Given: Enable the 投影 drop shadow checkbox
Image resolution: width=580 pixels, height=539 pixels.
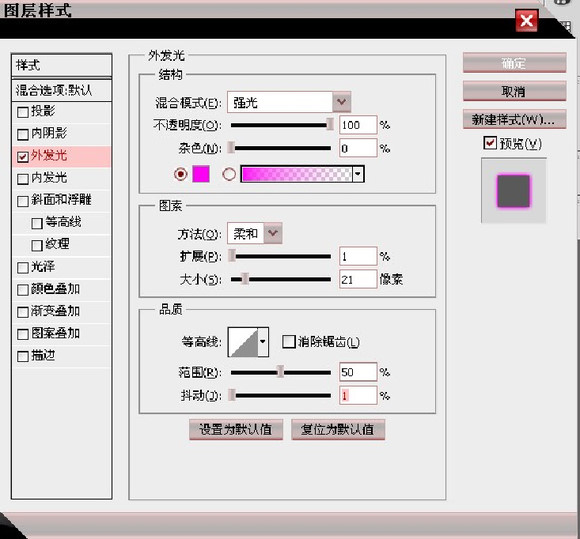Looking at the screenshot, I should [23, 112].
